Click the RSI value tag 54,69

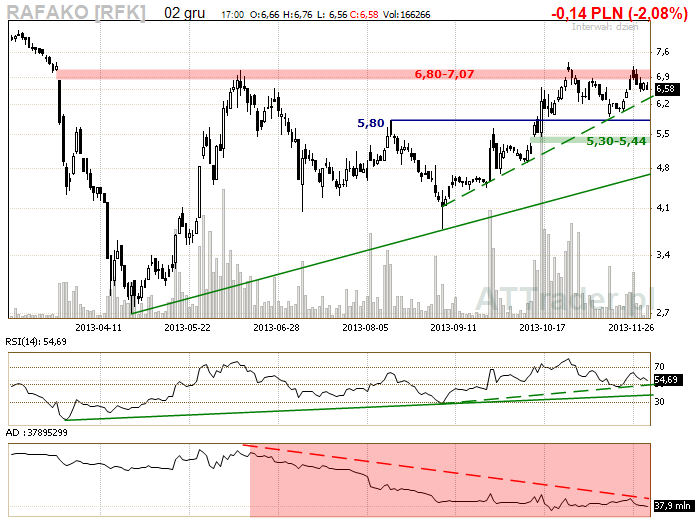668,380
